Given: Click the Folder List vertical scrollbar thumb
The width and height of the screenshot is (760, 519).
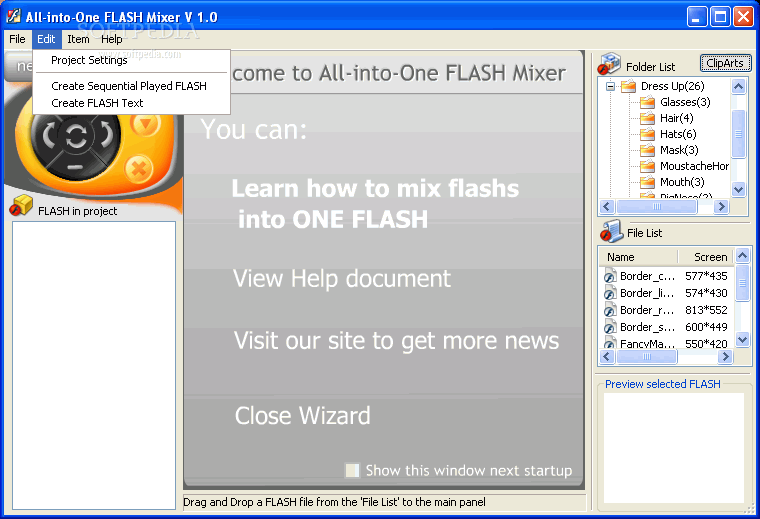Looking at the screenshot, I should coord(738,134).
